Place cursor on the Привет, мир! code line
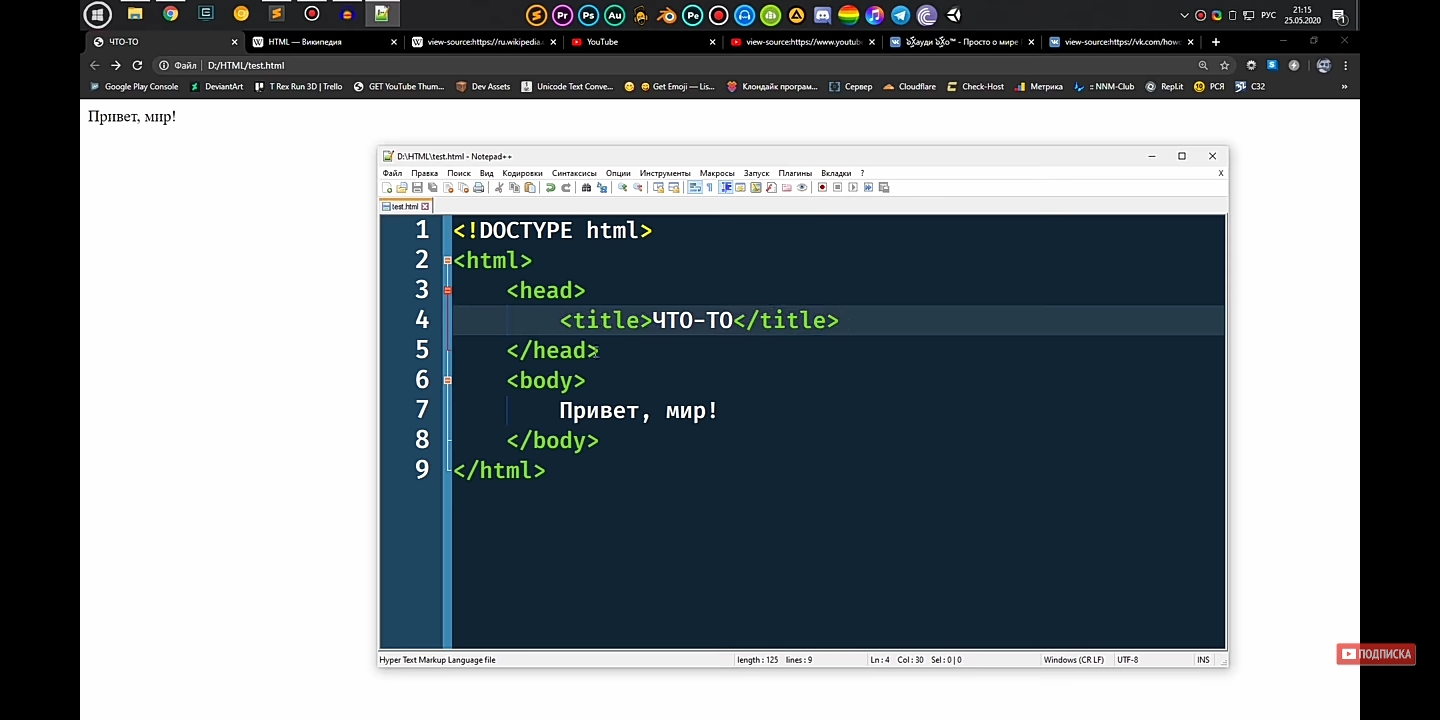This screenshot has height=720, width=1440. pyautogui.click(x=638, y=410)
